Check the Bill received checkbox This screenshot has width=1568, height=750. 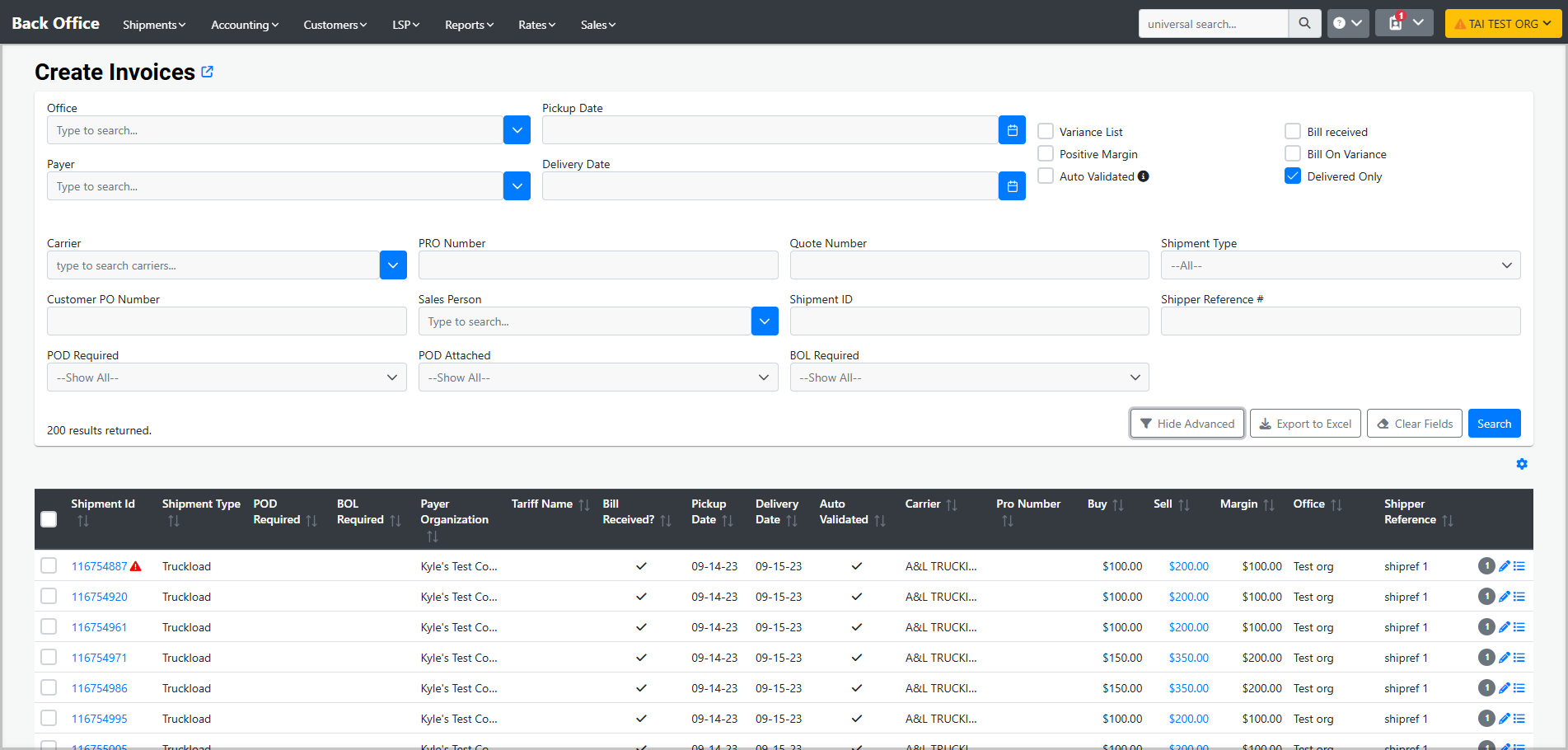tap(1293, 132)
